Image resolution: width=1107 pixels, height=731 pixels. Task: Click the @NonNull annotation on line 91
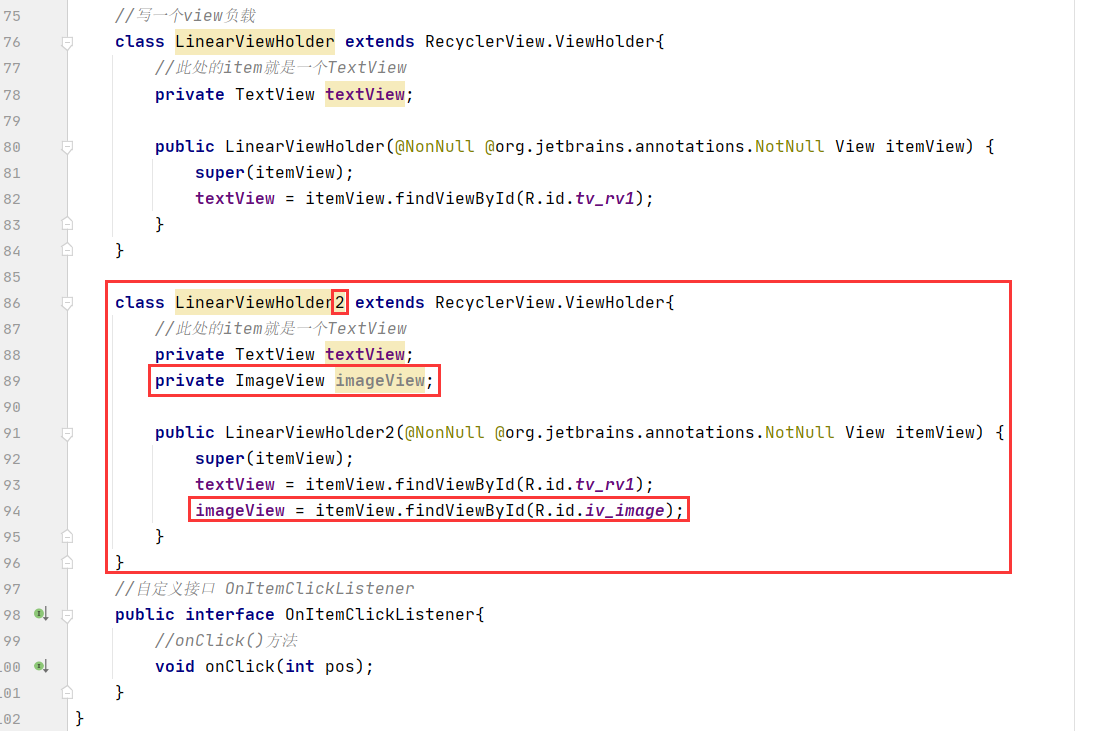pos(444,432)
